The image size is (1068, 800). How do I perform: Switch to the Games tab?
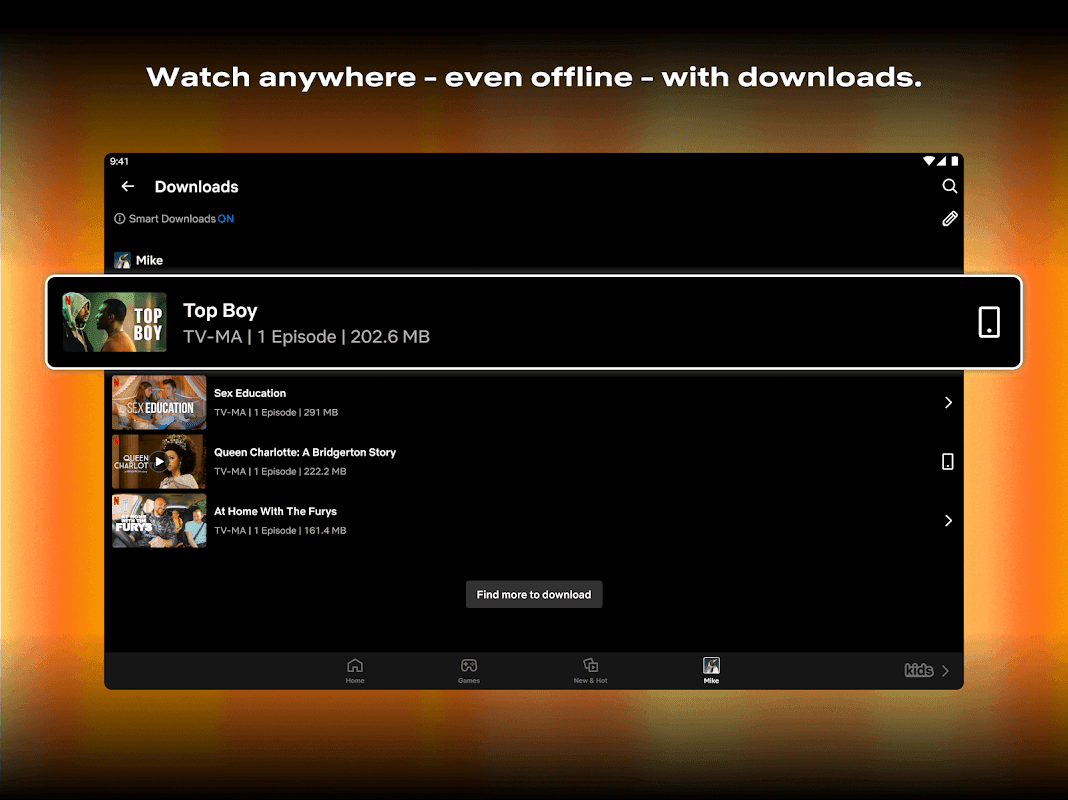click(468, 670)
